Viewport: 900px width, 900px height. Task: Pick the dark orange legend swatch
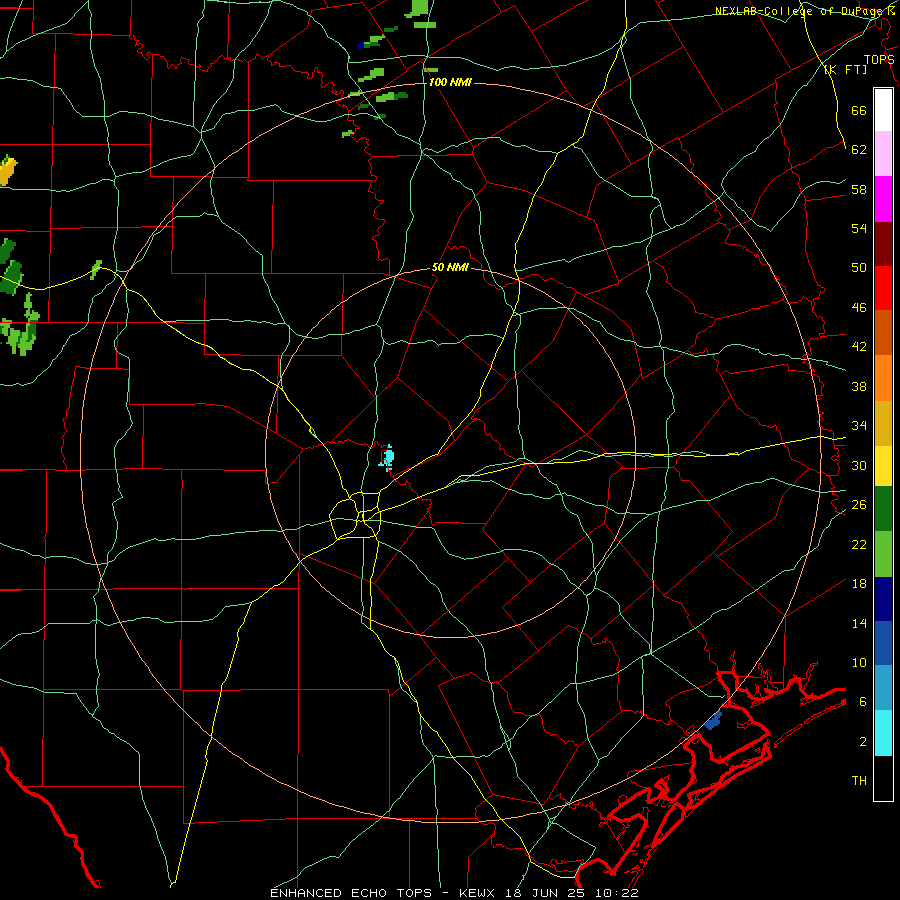[x=883, y=333]
